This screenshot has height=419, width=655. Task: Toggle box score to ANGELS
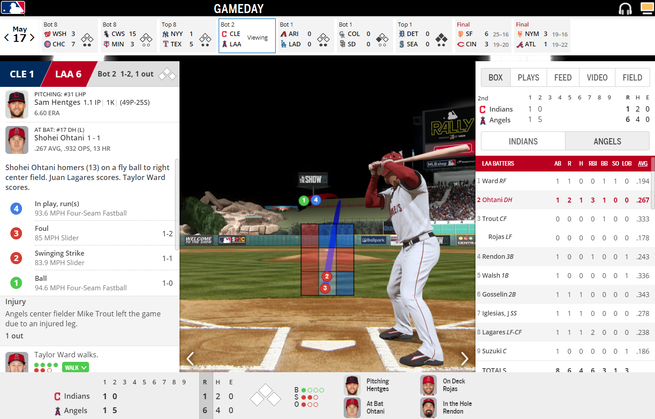[607, 141]
